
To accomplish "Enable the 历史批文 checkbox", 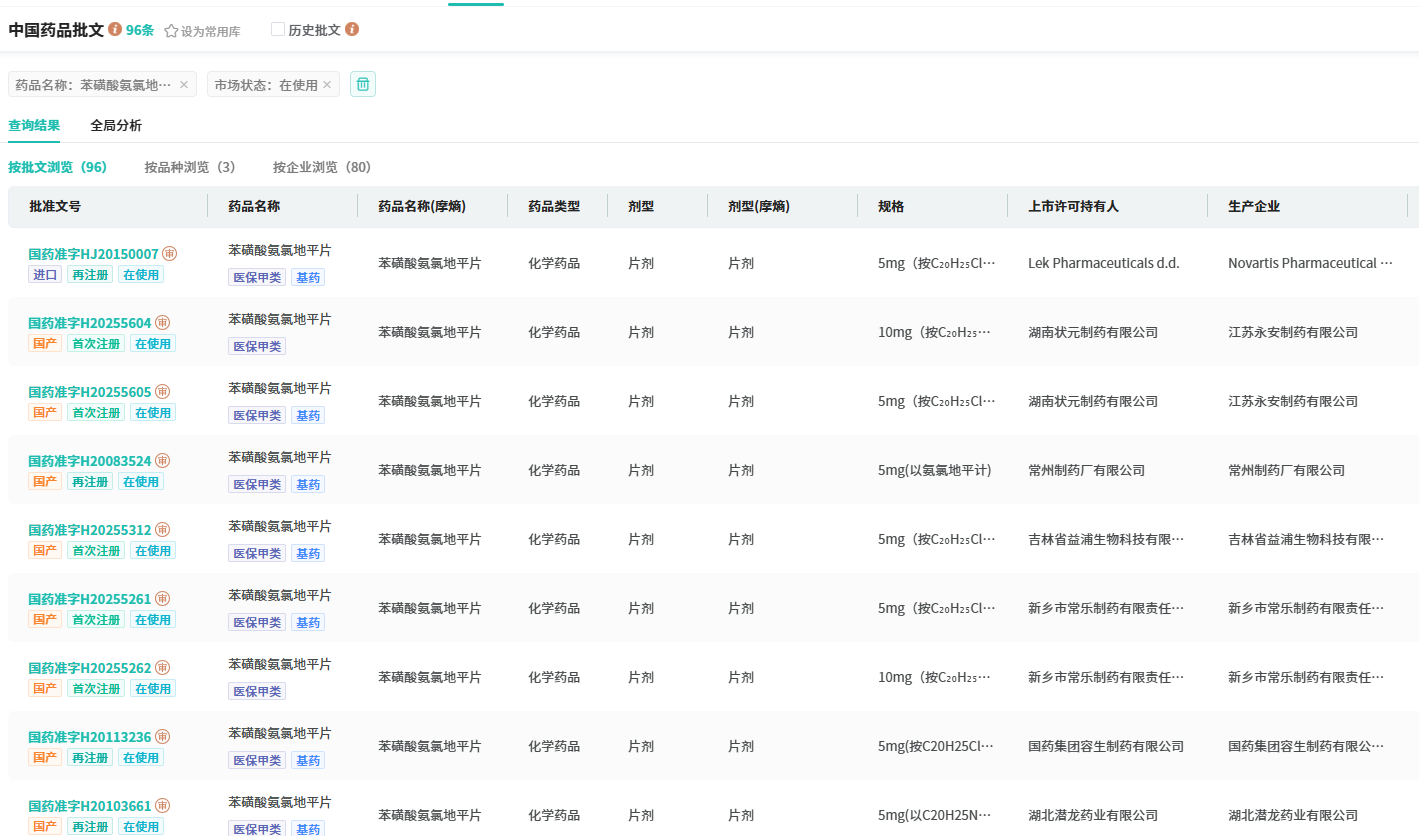I will (278, 30).
